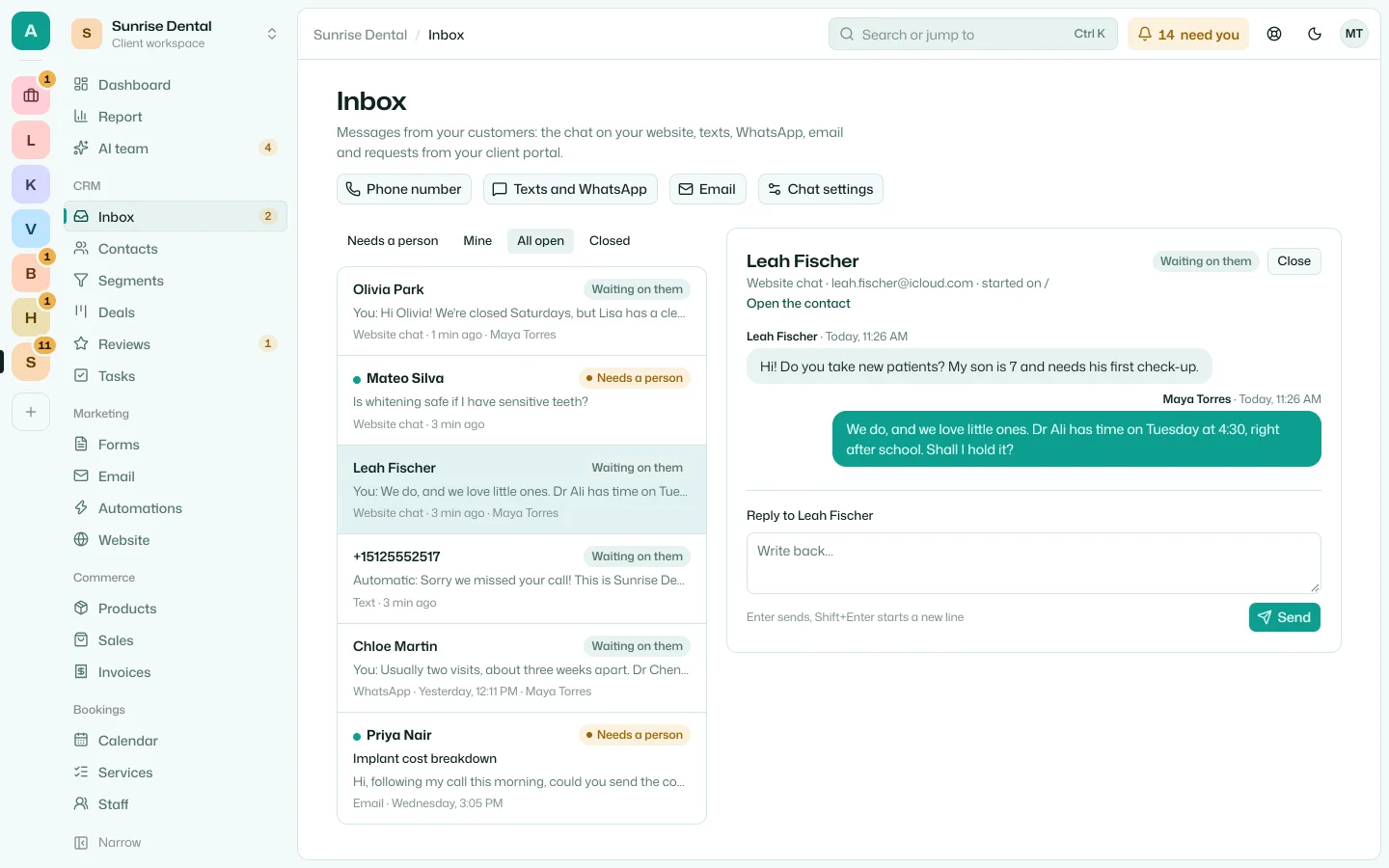Open Products under Commerce
The width and height of the screenshot is (1389, 868).
tap(176, 609)
